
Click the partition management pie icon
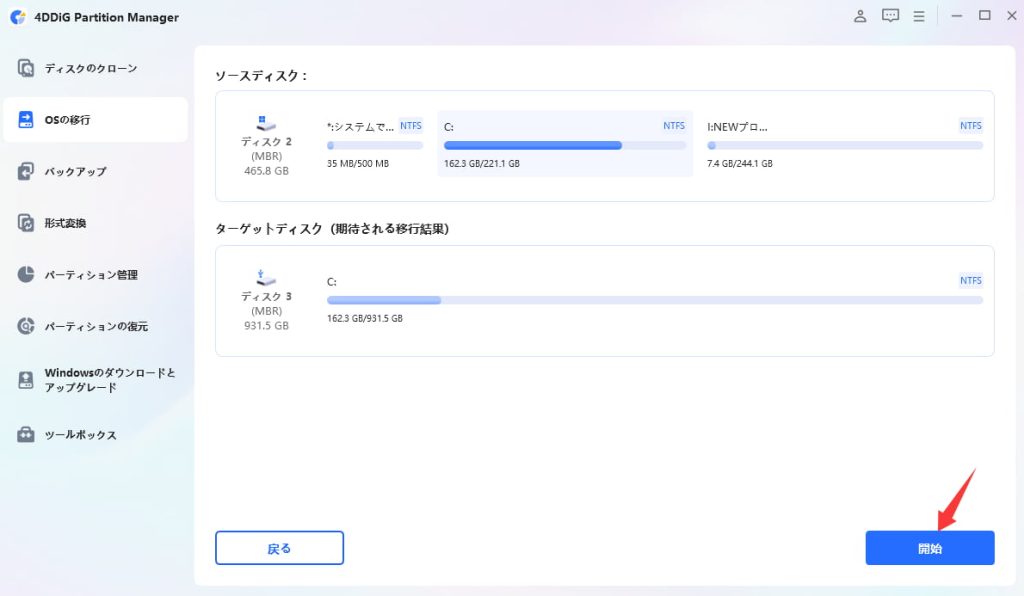25,274
